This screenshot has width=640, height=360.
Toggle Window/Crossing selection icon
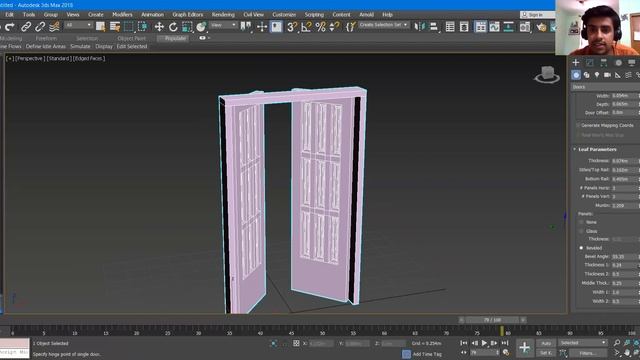tap(142, 27)
